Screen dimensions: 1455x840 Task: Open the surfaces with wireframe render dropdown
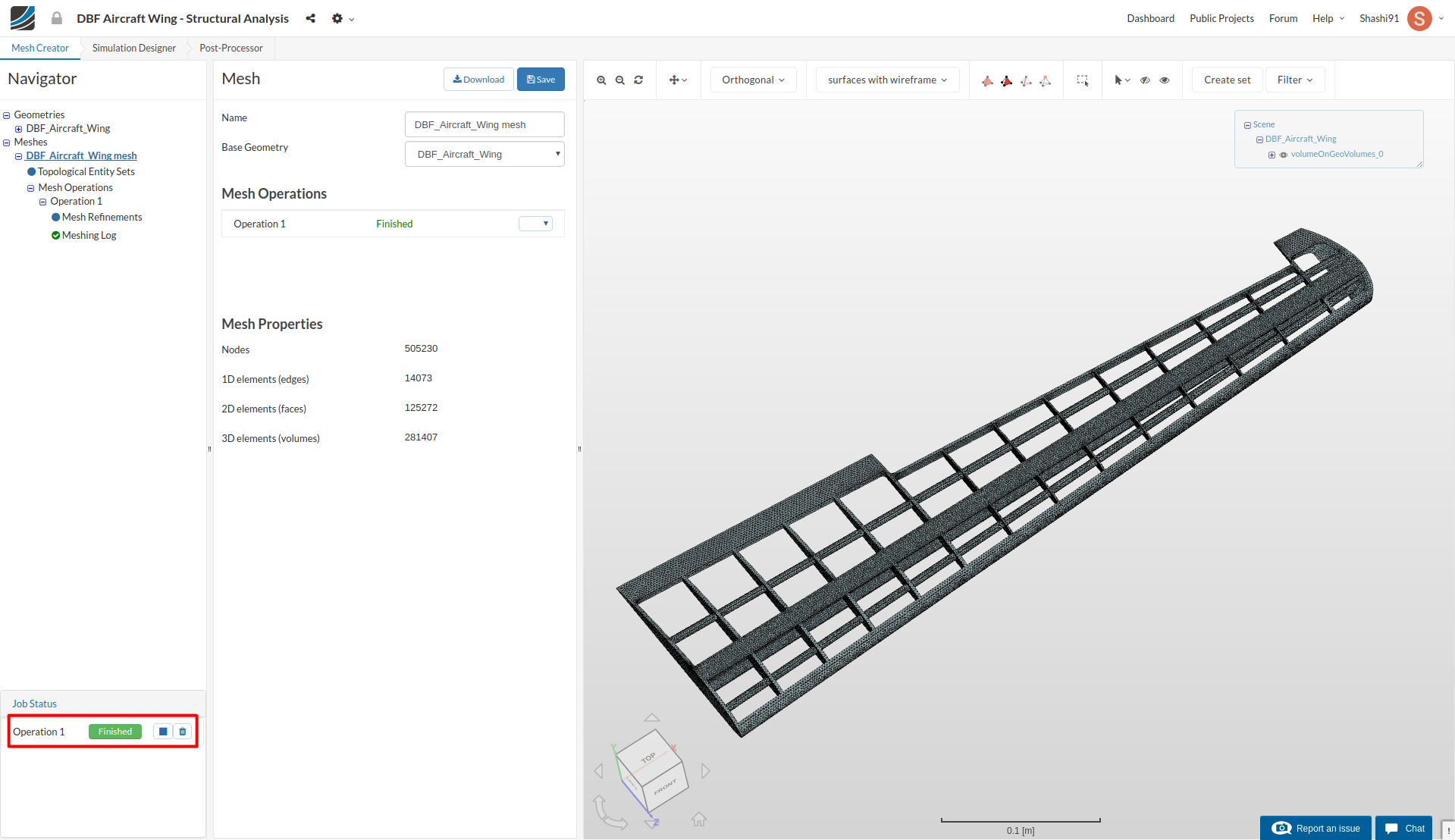click(887, 80)
